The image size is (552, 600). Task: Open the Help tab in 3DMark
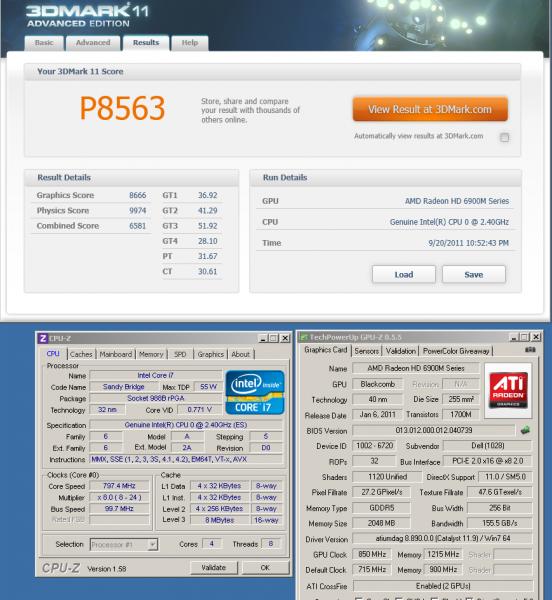[x=190, y=43]
